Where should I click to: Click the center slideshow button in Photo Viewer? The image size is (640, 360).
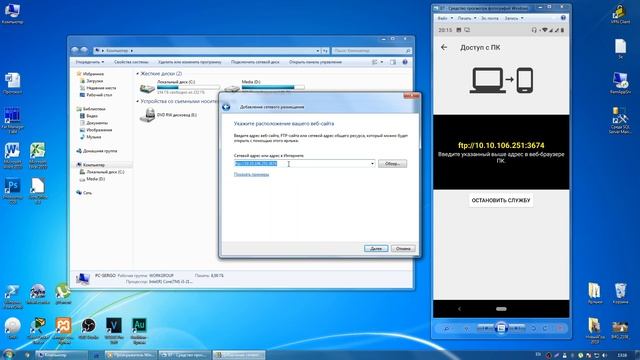pyautogui.click(x=501, y=328)
